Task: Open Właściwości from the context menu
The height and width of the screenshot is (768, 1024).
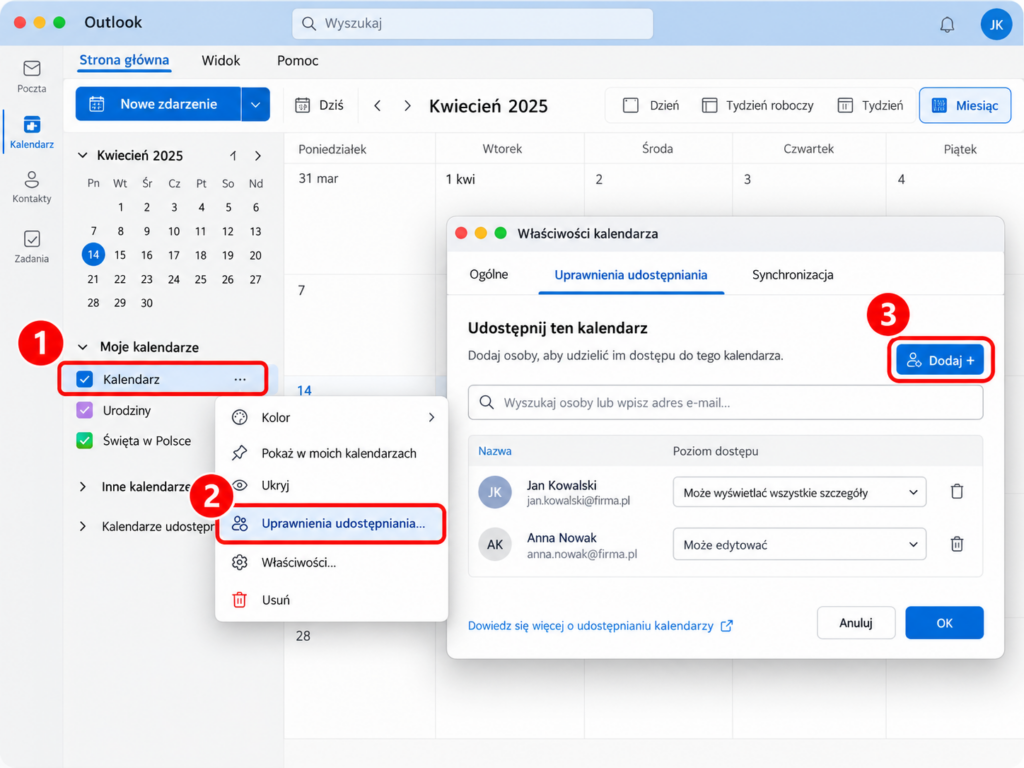Action: point(332,562)
